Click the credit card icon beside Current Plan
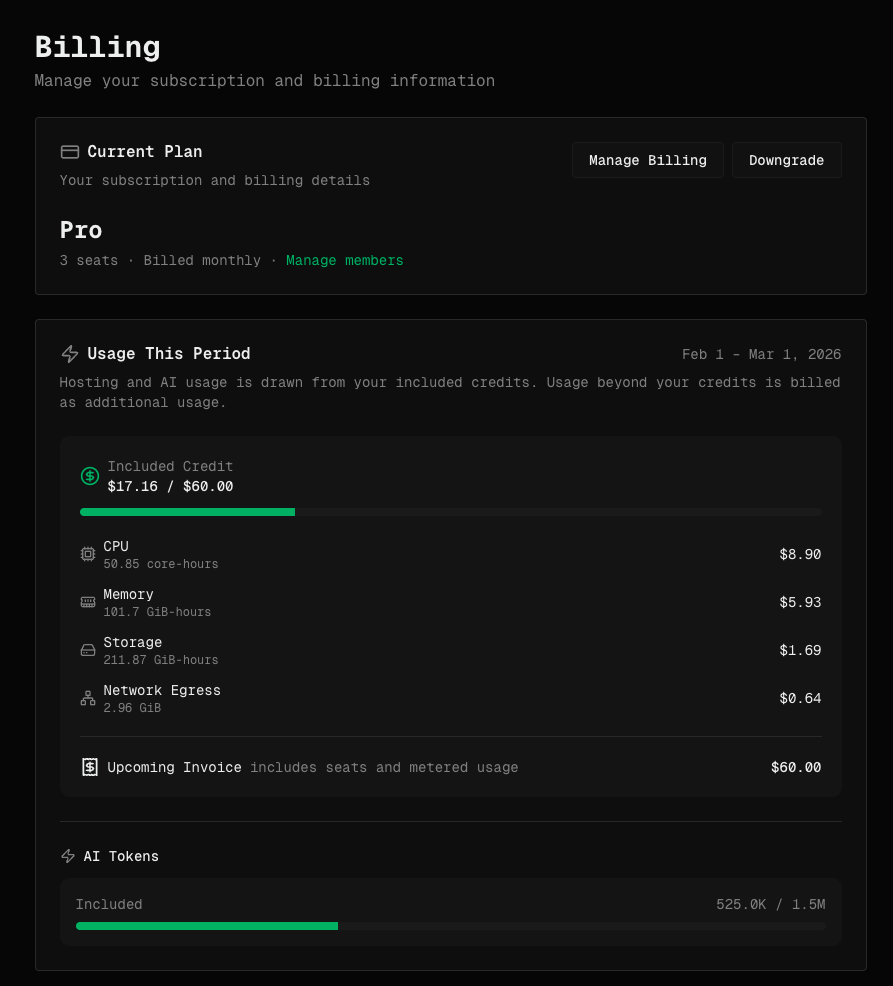 70,152
